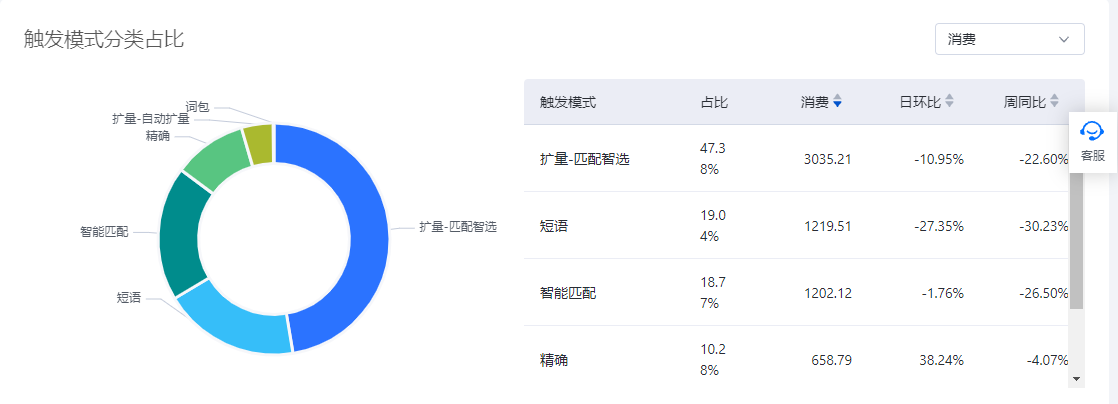This screenshot has width=1118, height=404.
Task: Click the 短语 row in the table
Action: pyautogui.click(x=554, y=226)
